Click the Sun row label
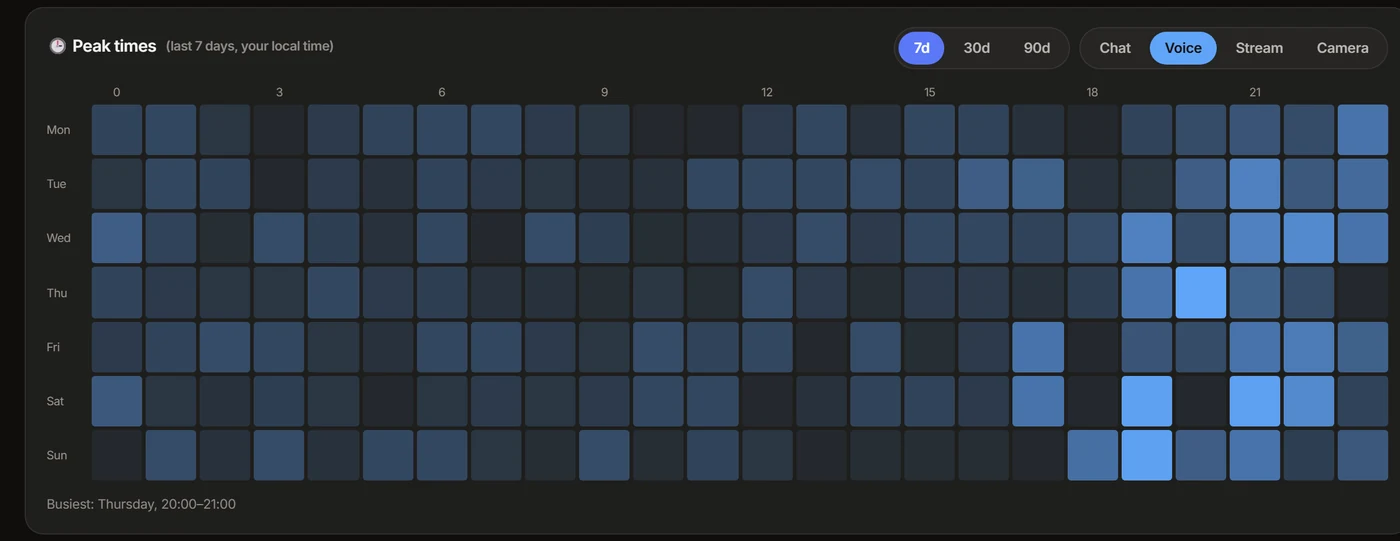This screenshot has width=1400, height=541. click(x=57, y=455)
